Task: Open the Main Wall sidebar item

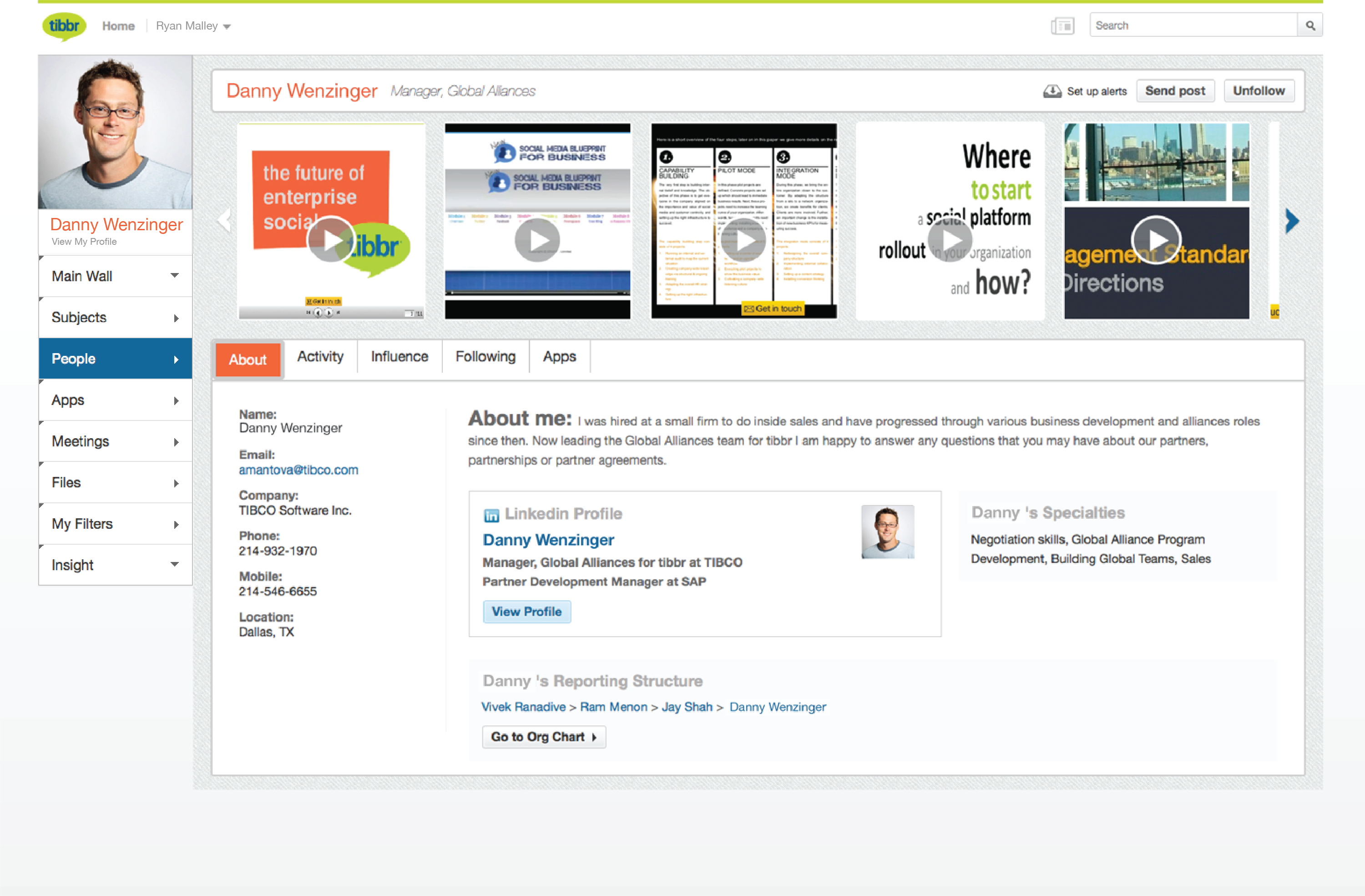Action: [115, 276]
